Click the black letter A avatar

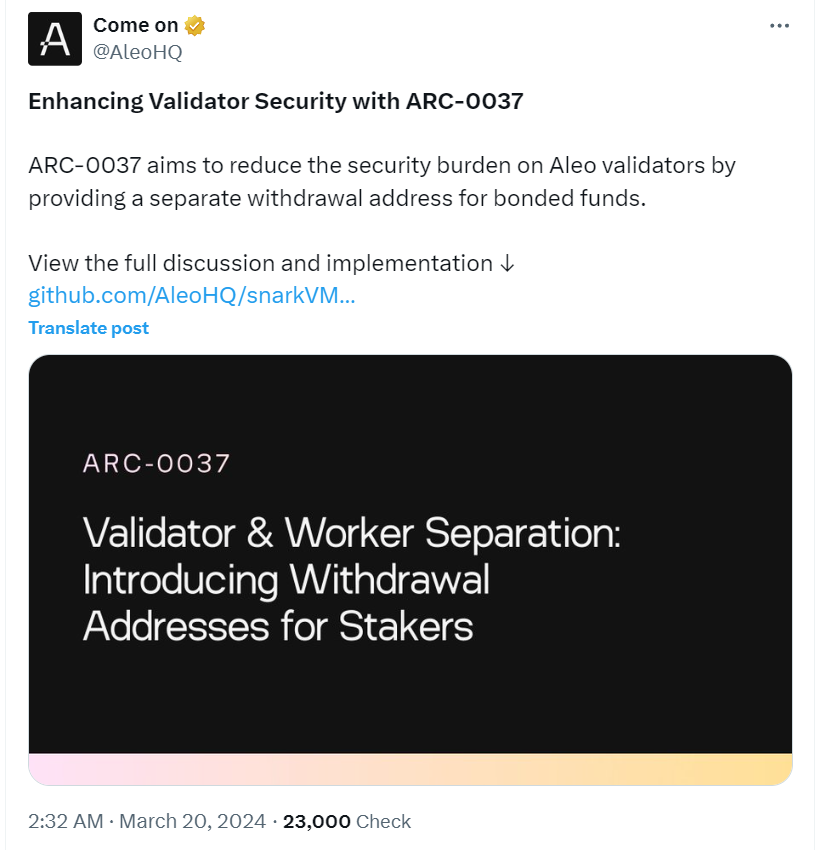(x=55, y=38)
